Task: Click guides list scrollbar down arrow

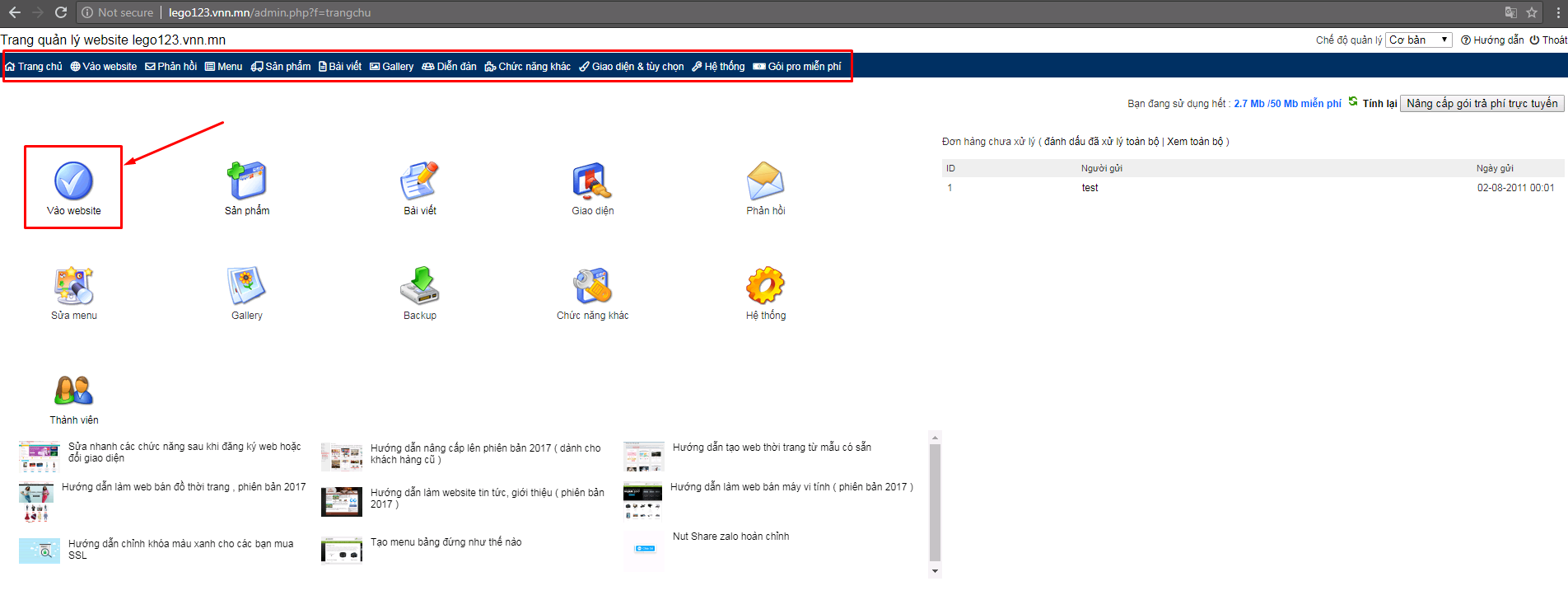Action: point(935,570)
